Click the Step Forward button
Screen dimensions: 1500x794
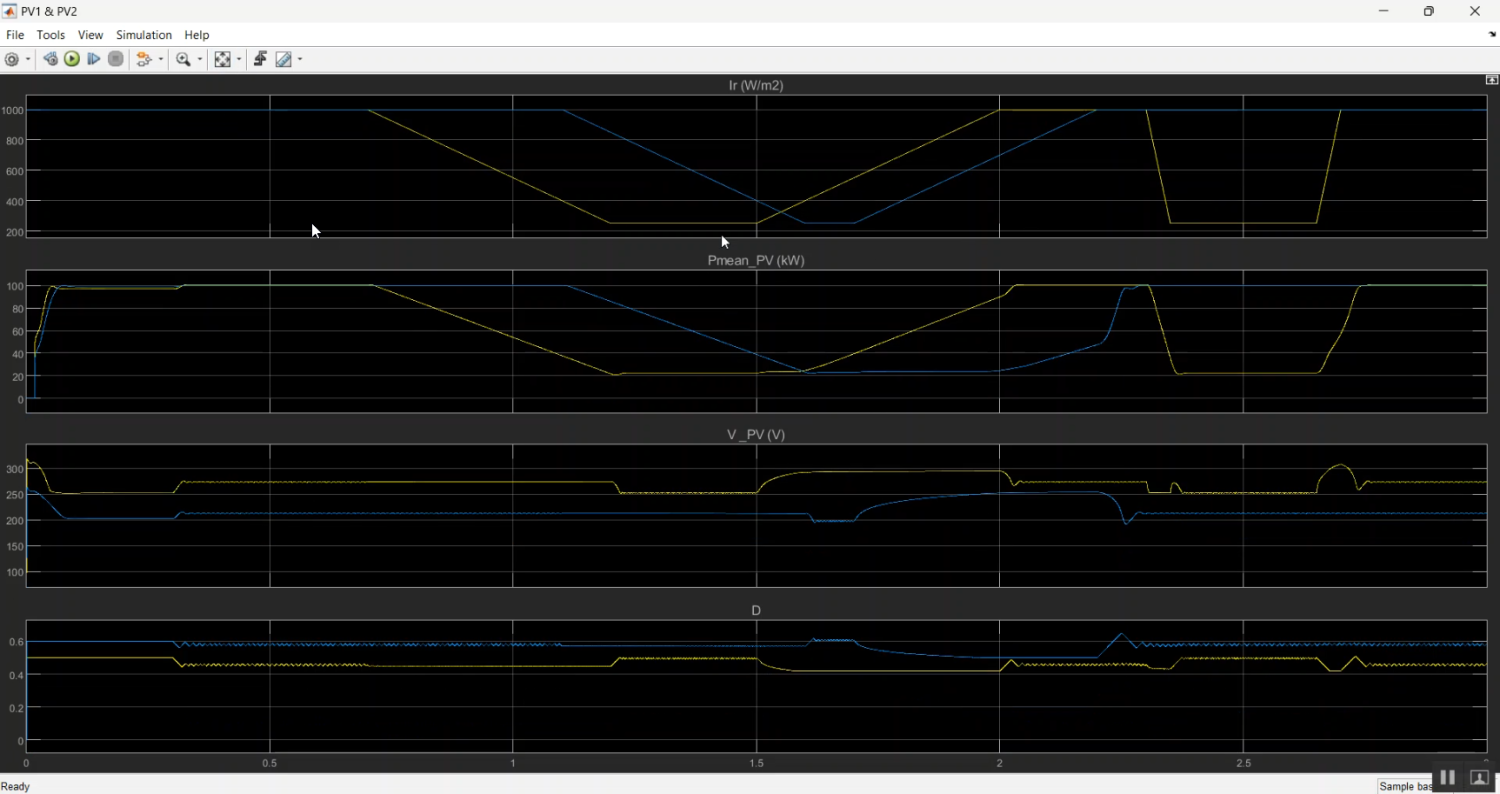(x=94, y=59)
